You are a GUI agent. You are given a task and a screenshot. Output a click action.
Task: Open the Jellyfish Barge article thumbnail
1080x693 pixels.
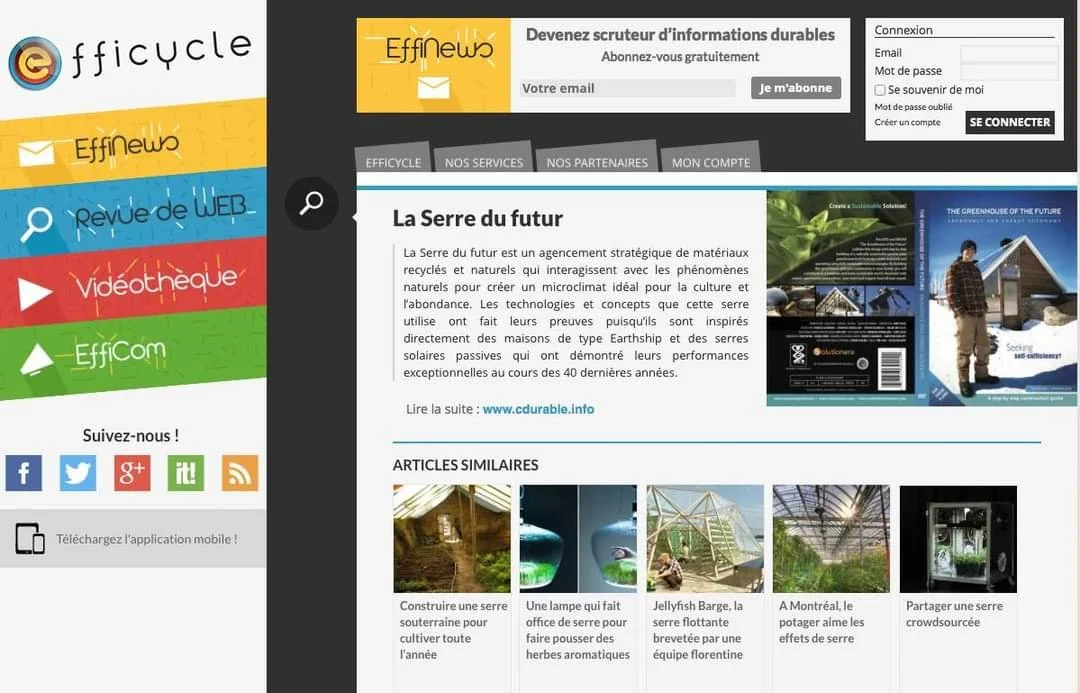click(705, 539)
